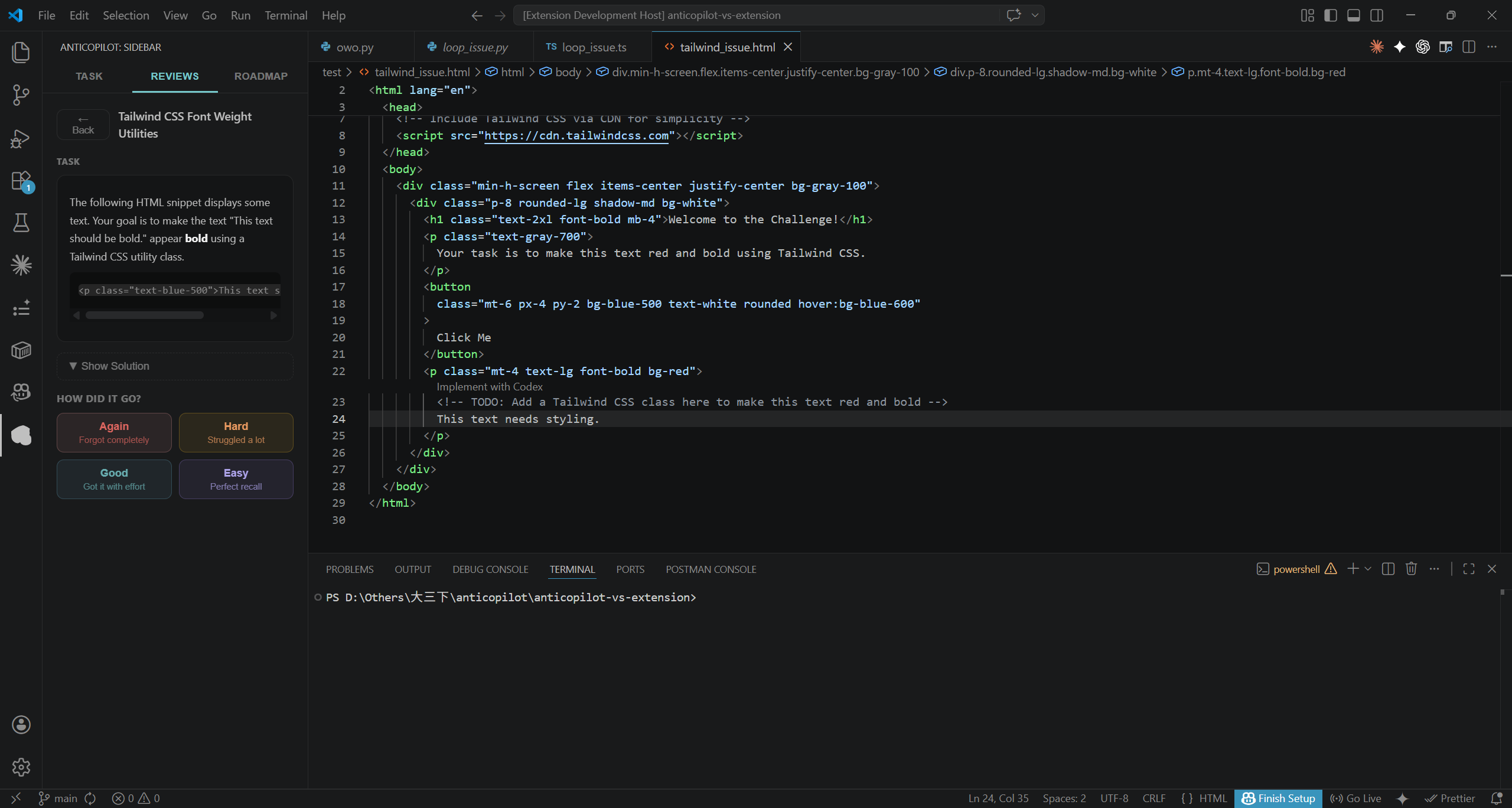Open the cube icon view in activity bar
The width and height of the screenshot is (1512, 808).
(21, 350)
